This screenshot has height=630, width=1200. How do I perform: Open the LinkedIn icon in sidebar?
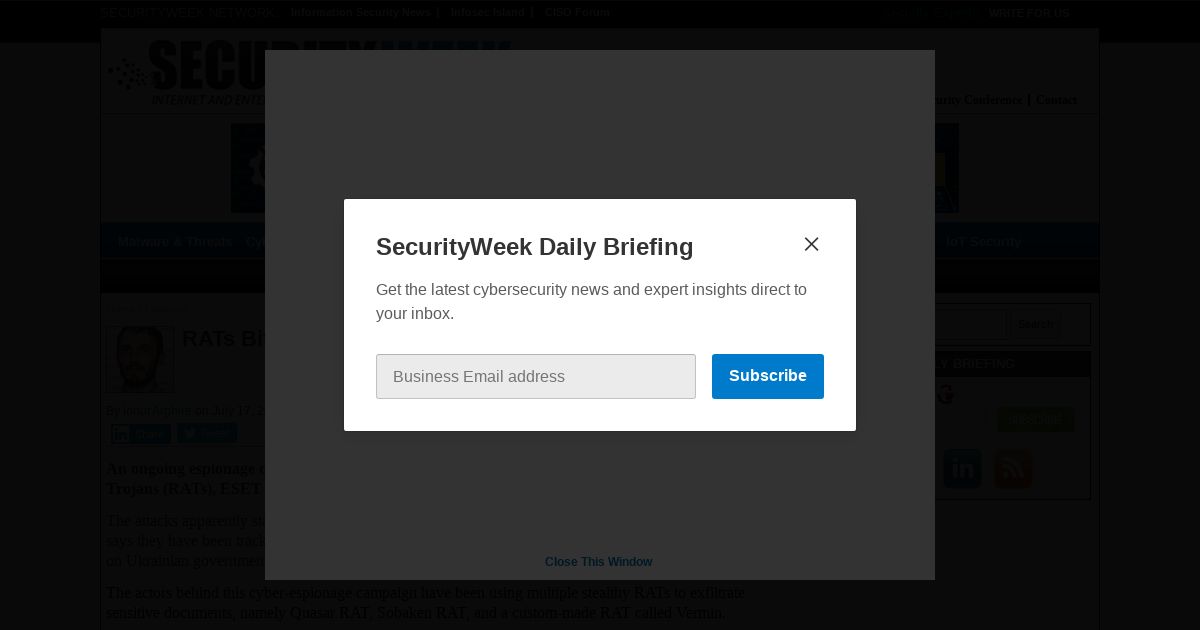coord(962,468)
